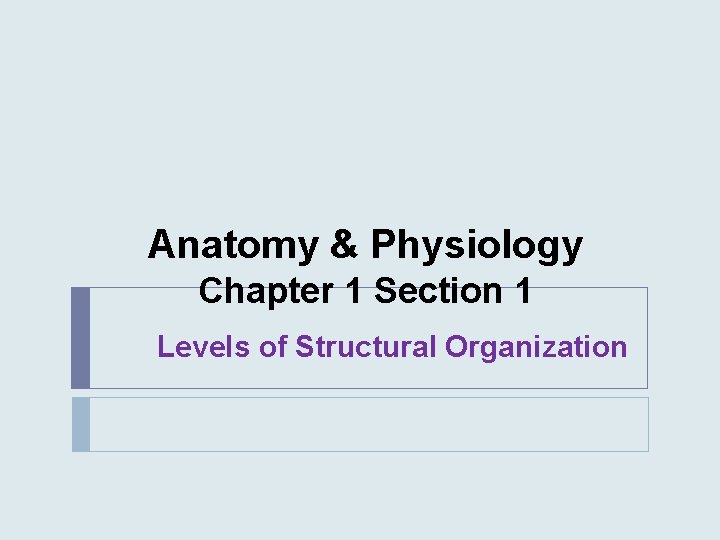Click the dark slate-blue vertical accent bar

[x=80, y=338]
